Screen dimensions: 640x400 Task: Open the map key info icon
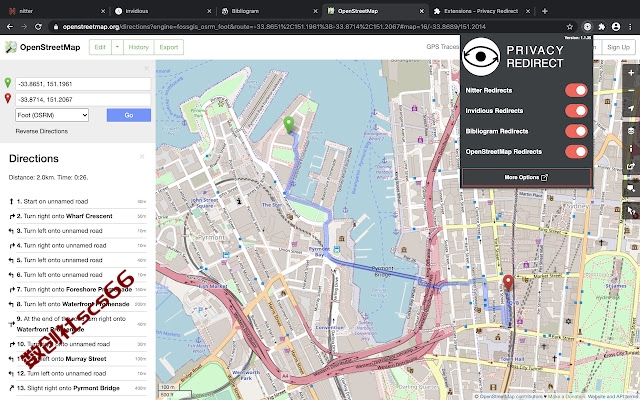[x=631, y=149]
